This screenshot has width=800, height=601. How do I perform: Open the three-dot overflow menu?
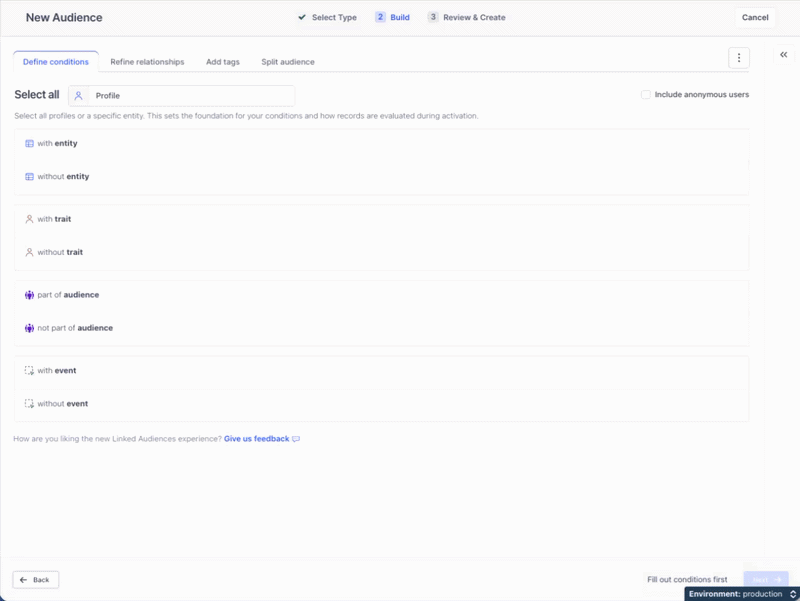coord(738,57)
